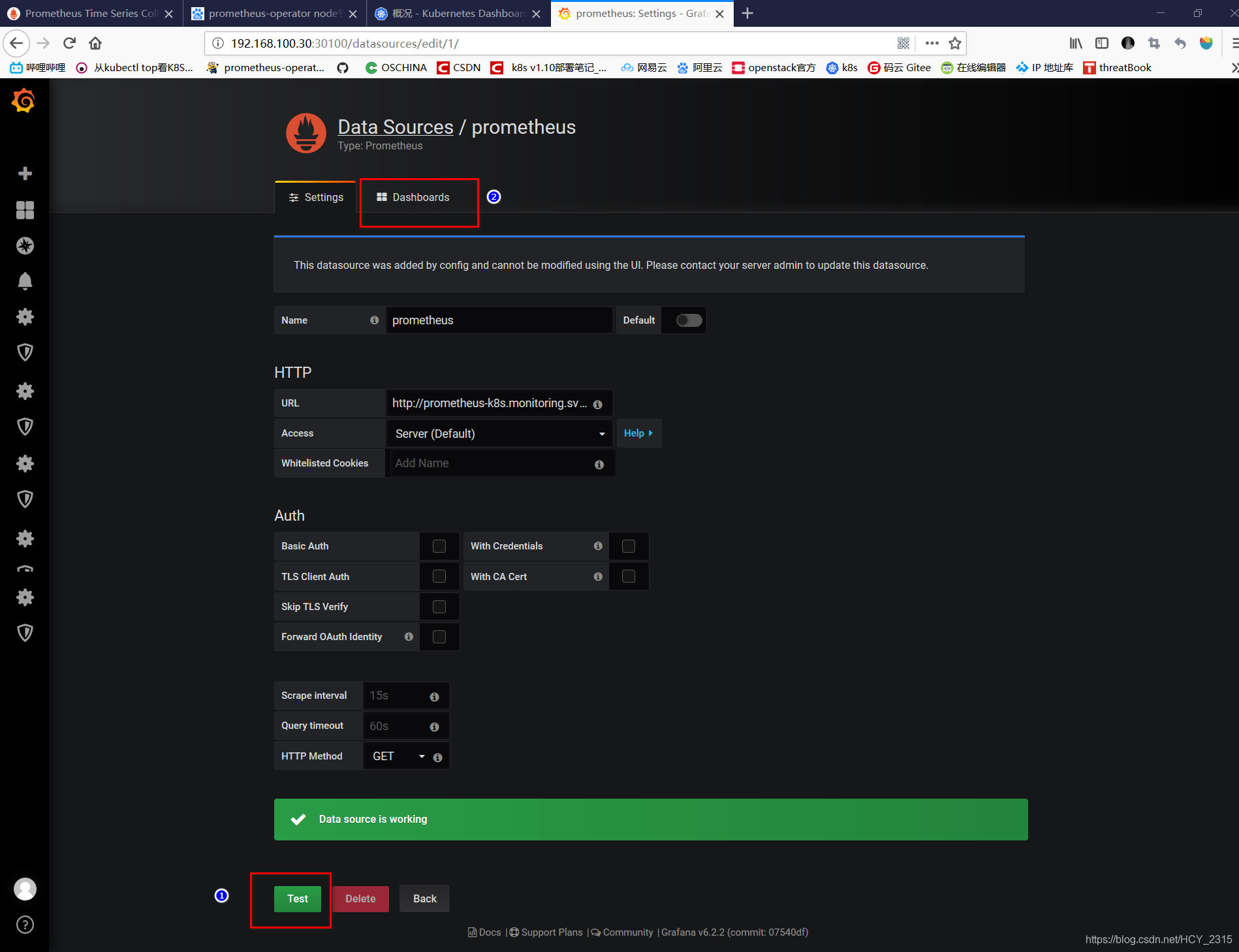This screenshot has width=1239, height=952.
Task: Click info icon in Scrape interval field
Action: [434, 697]
